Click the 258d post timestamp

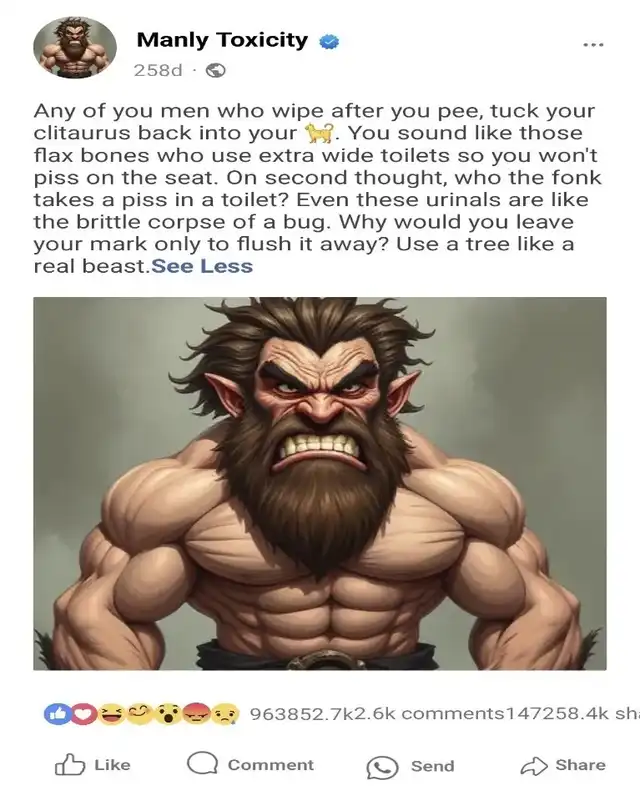click(x=158, y=70)
